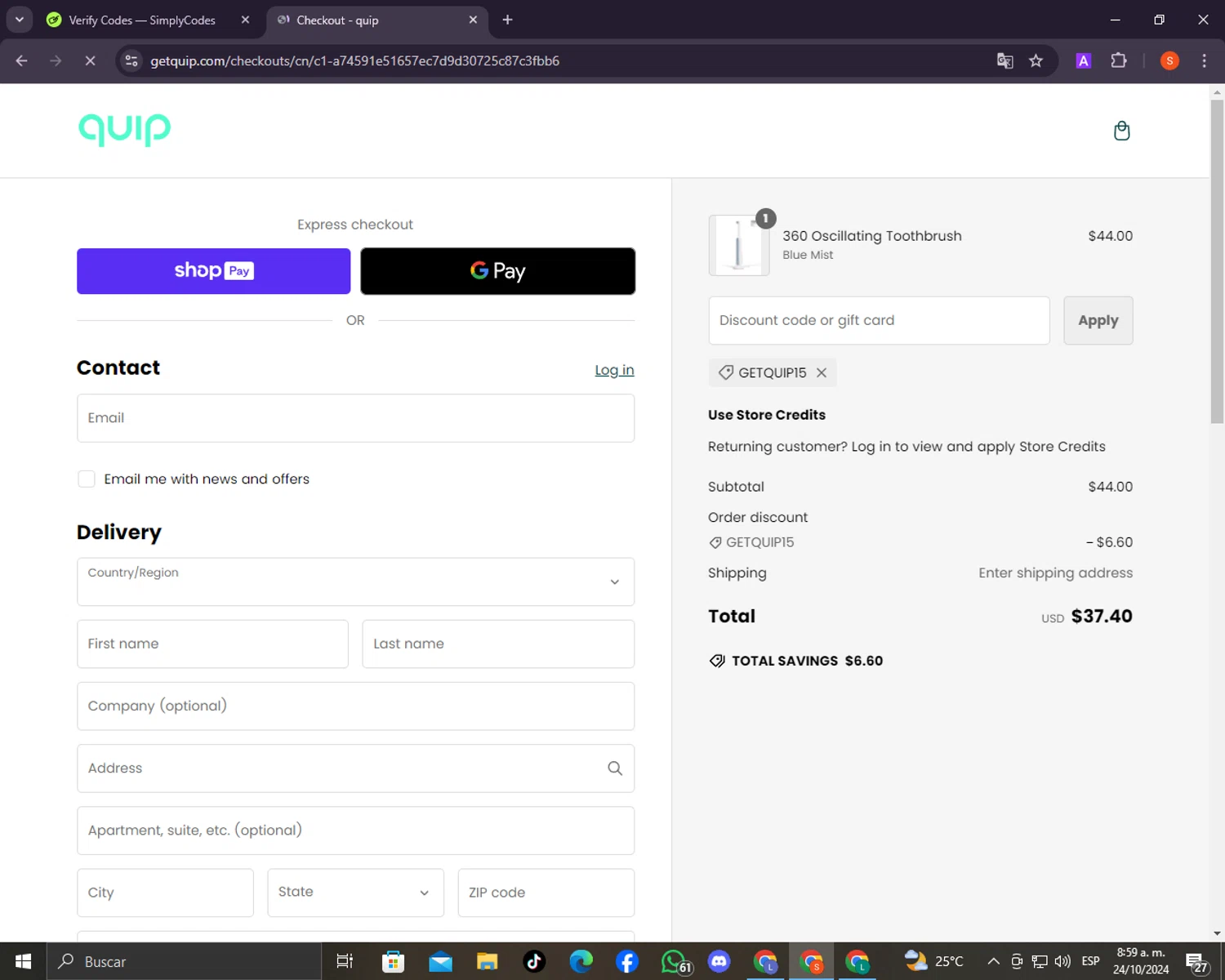The width and height of the screenshot is (1225, 980).
Task: Open WhatsApp from the taskbar
Action: click(675, 961)
